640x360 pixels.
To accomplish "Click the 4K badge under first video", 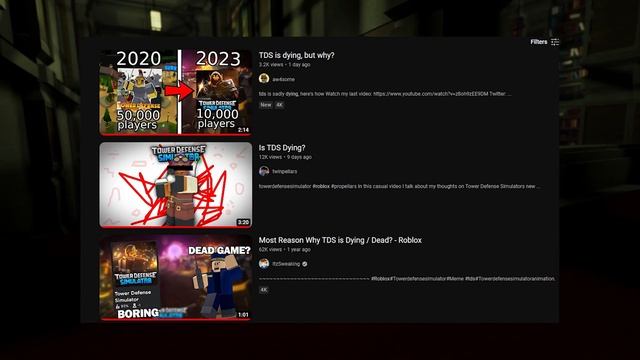I will [279, 105].
